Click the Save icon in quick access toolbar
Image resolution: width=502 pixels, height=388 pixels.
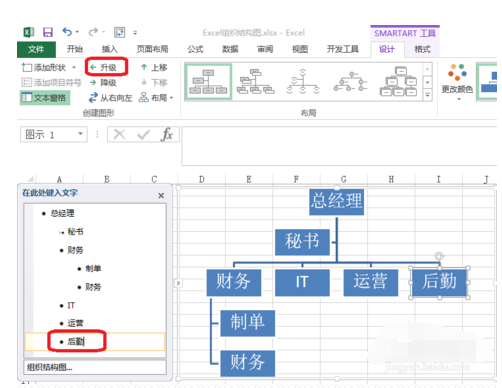(x=48, y=32)
